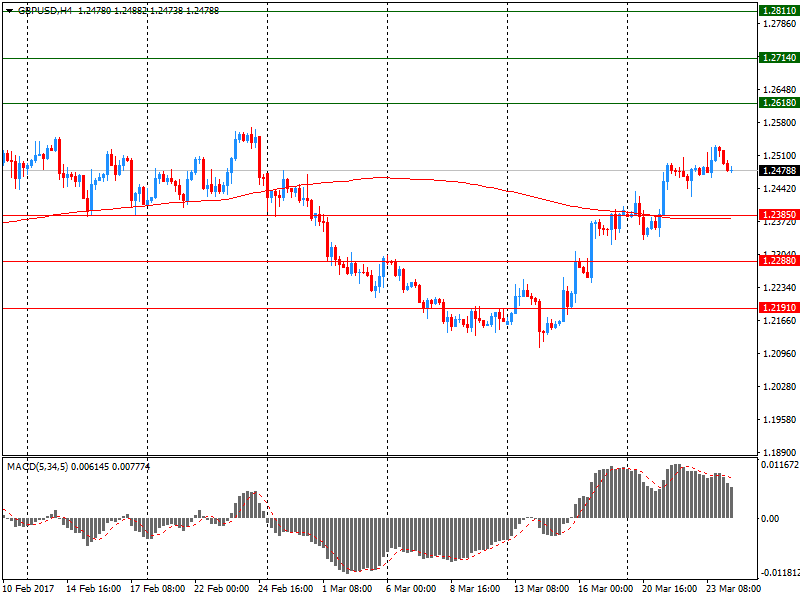The height and width of the screenshot is (600, 800).
Task: Click the 16 Mar 00:00 time label
Action: pos(606,589)
